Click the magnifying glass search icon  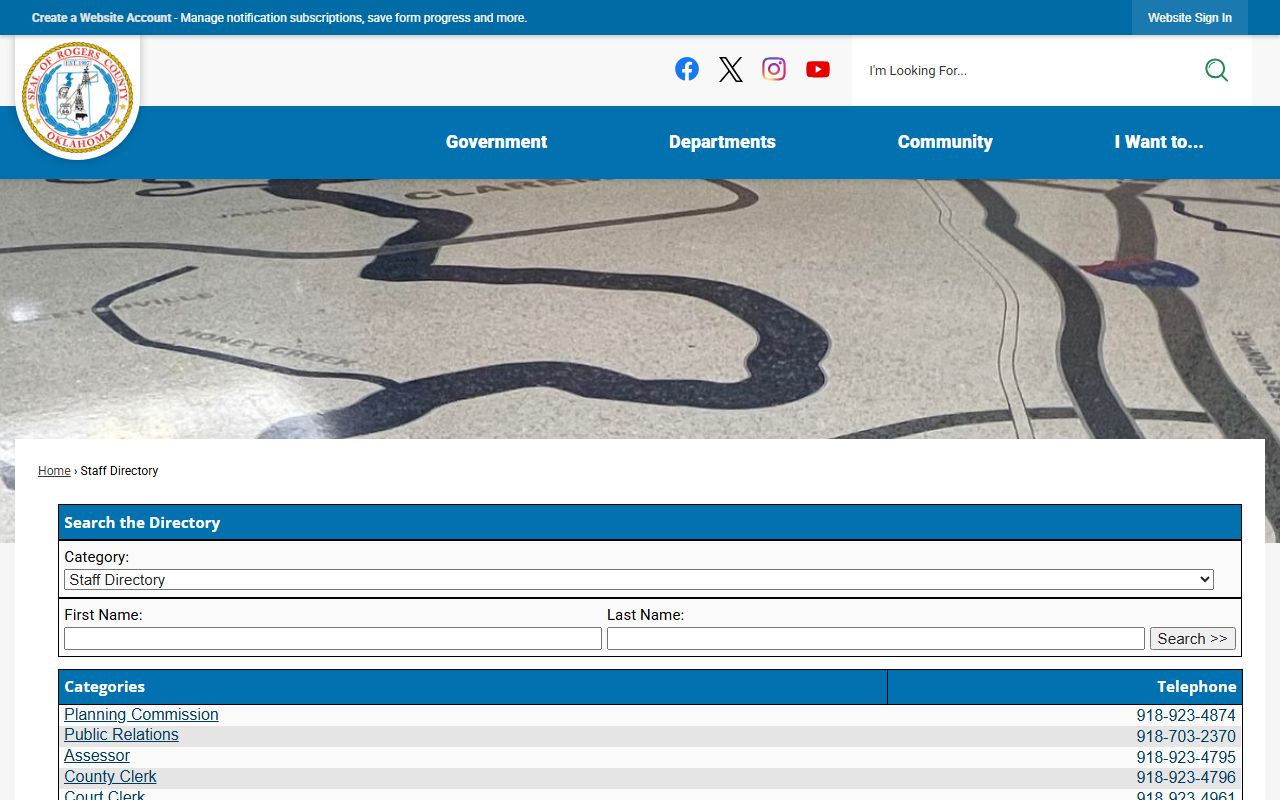[x=1216, y=70]
